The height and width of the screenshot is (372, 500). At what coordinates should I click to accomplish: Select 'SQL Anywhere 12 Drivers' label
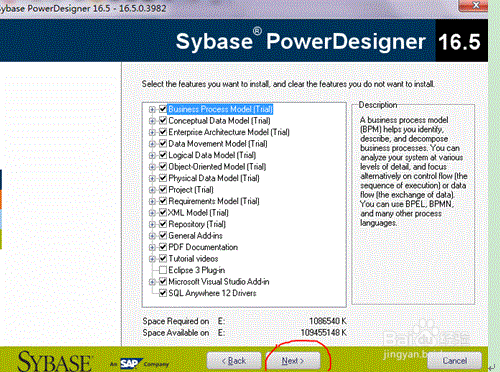tap(212, 293)
